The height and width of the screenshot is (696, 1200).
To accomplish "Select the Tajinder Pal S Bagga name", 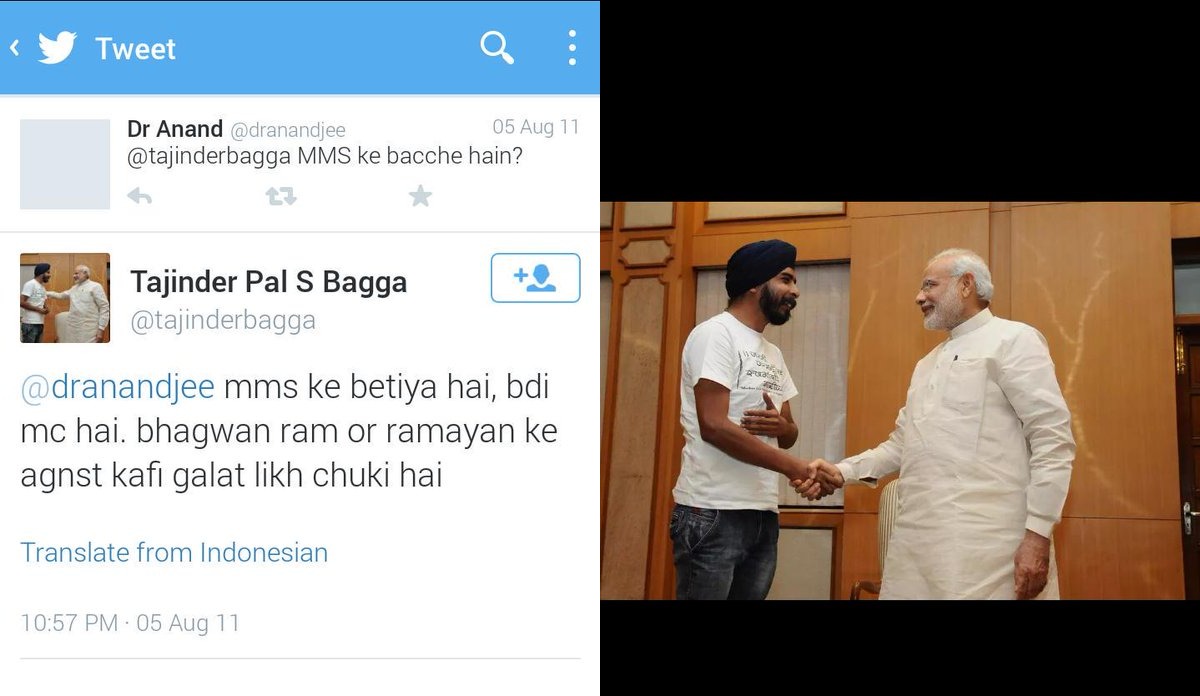I will click(269, 282).
